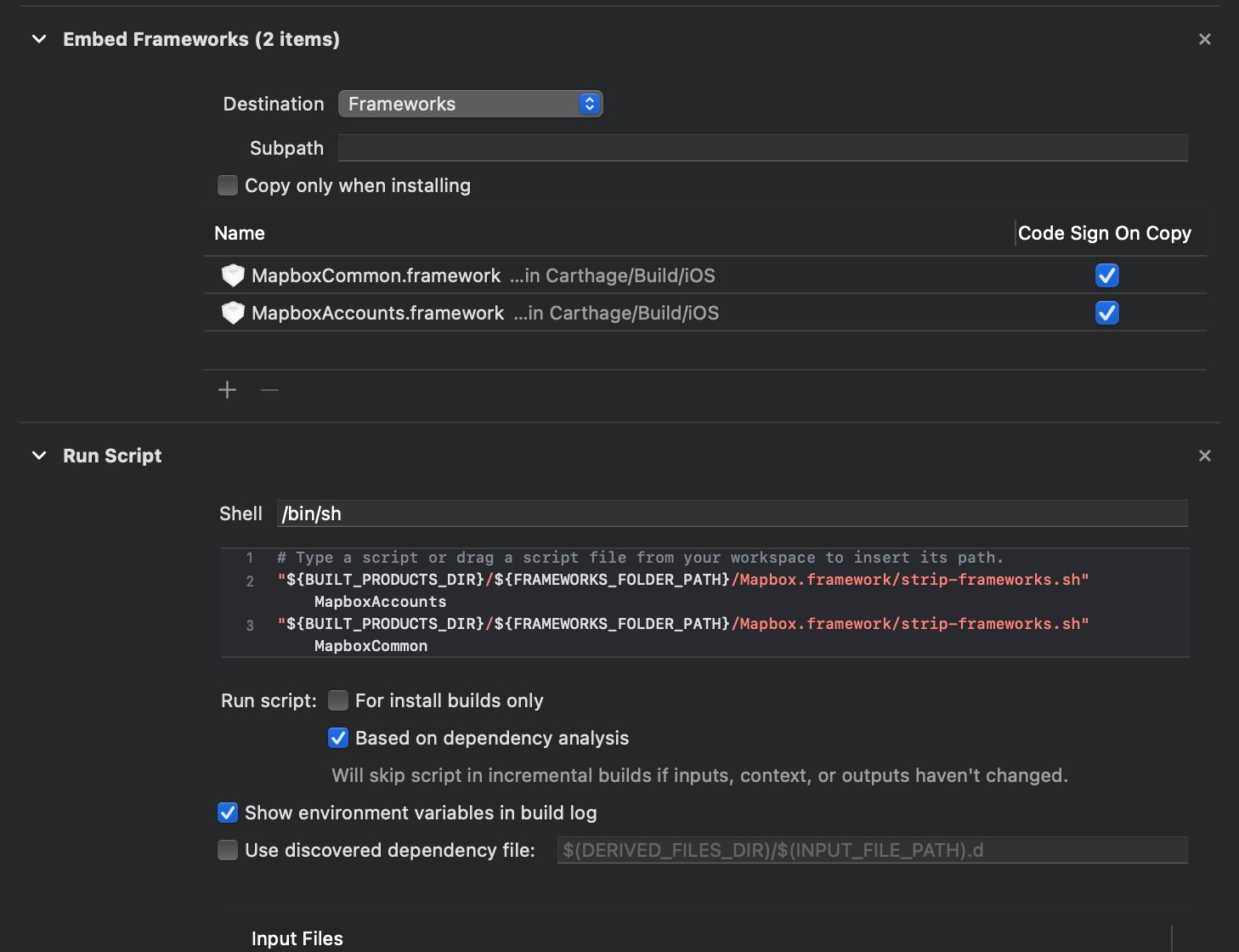Delete the Run Script phase via its X icon
Screen dimensions: 1239x952
pos(1204,456)
